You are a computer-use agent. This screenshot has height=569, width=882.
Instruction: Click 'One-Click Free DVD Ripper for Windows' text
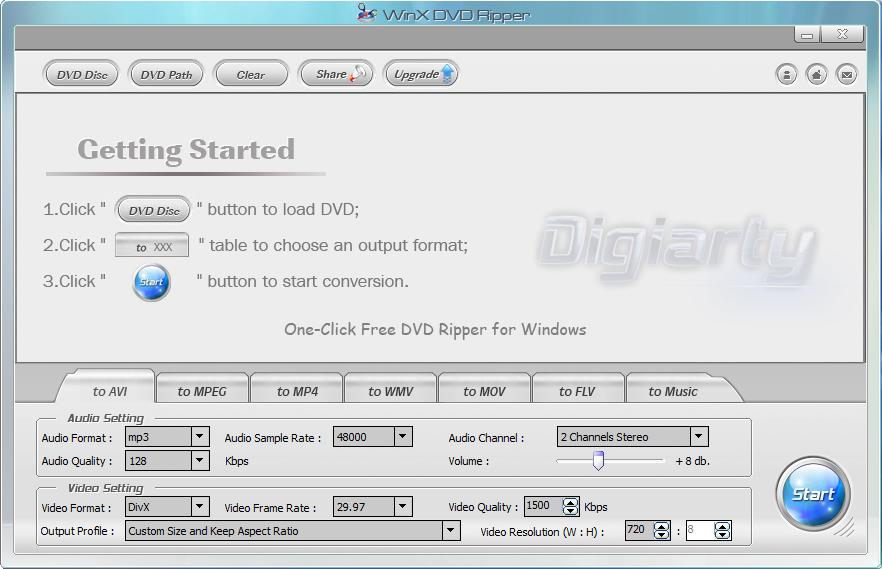coord(435,329)
